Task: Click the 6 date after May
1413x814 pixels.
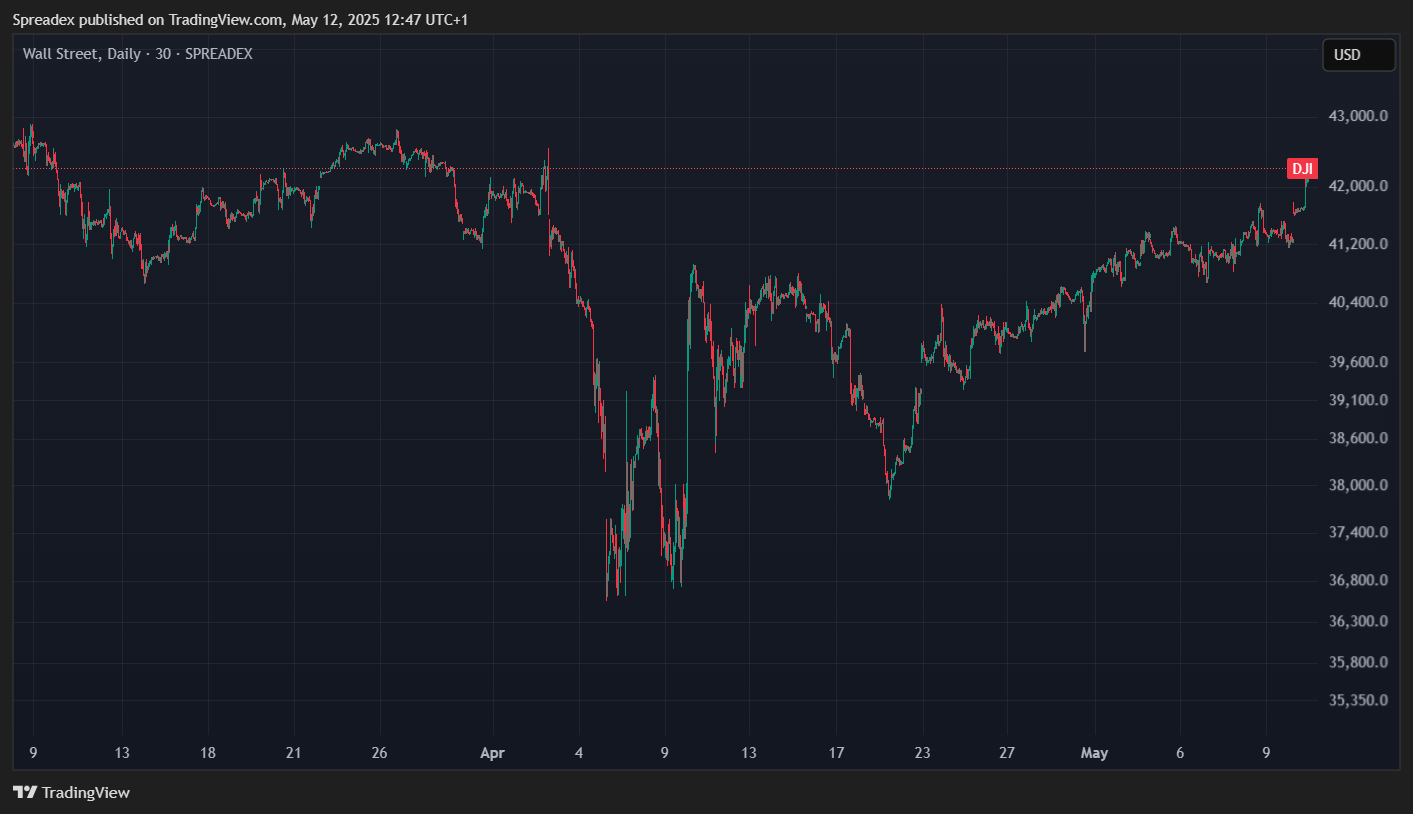Action: (1180, 753)
